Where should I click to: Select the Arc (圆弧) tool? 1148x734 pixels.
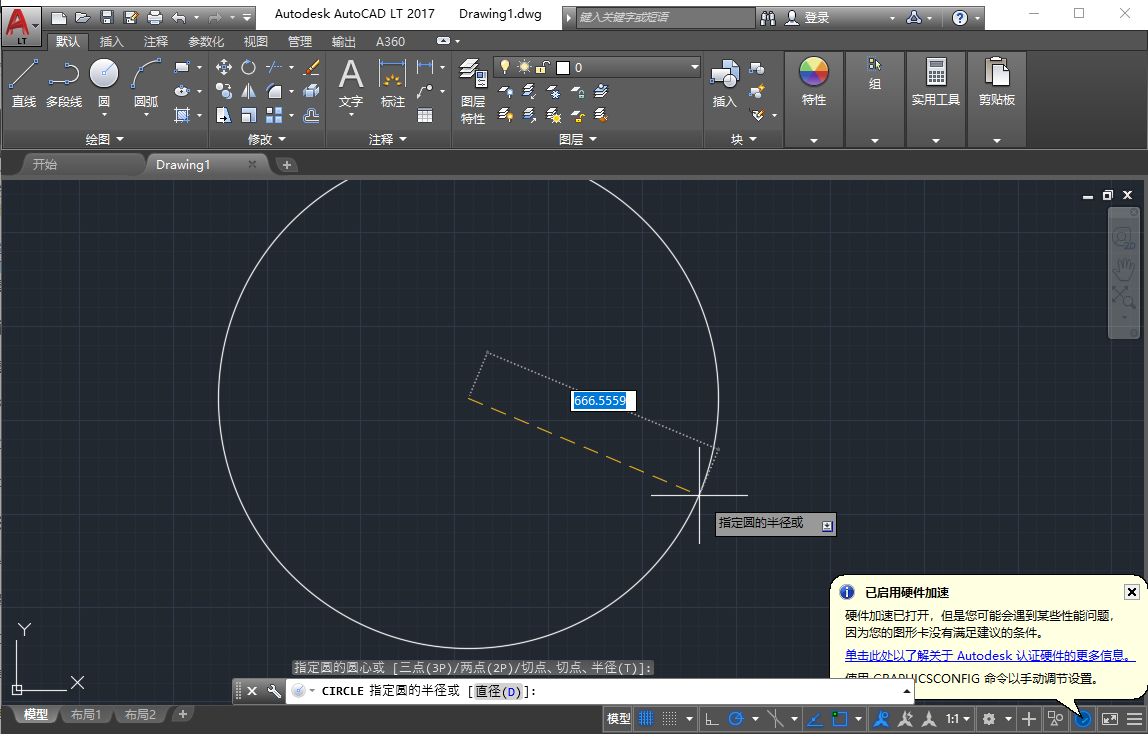coord(146,83)
